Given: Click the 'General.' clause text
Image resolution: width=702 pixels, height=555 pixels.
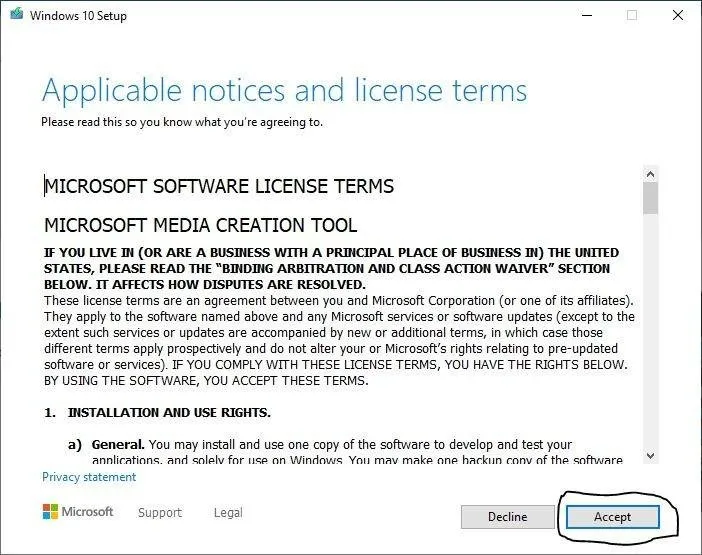Looking at the screenshot, I should coord(118,445).
